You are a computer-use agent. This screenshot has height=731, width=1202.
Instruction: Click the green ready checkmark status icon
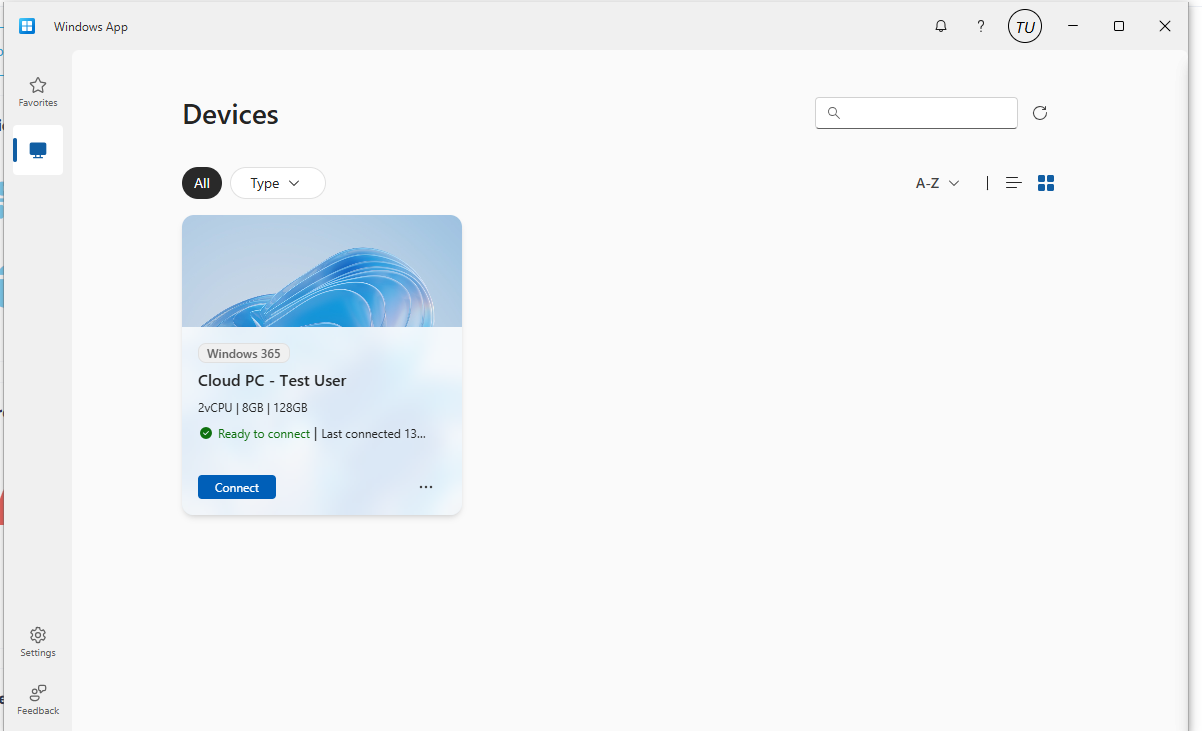206,433
